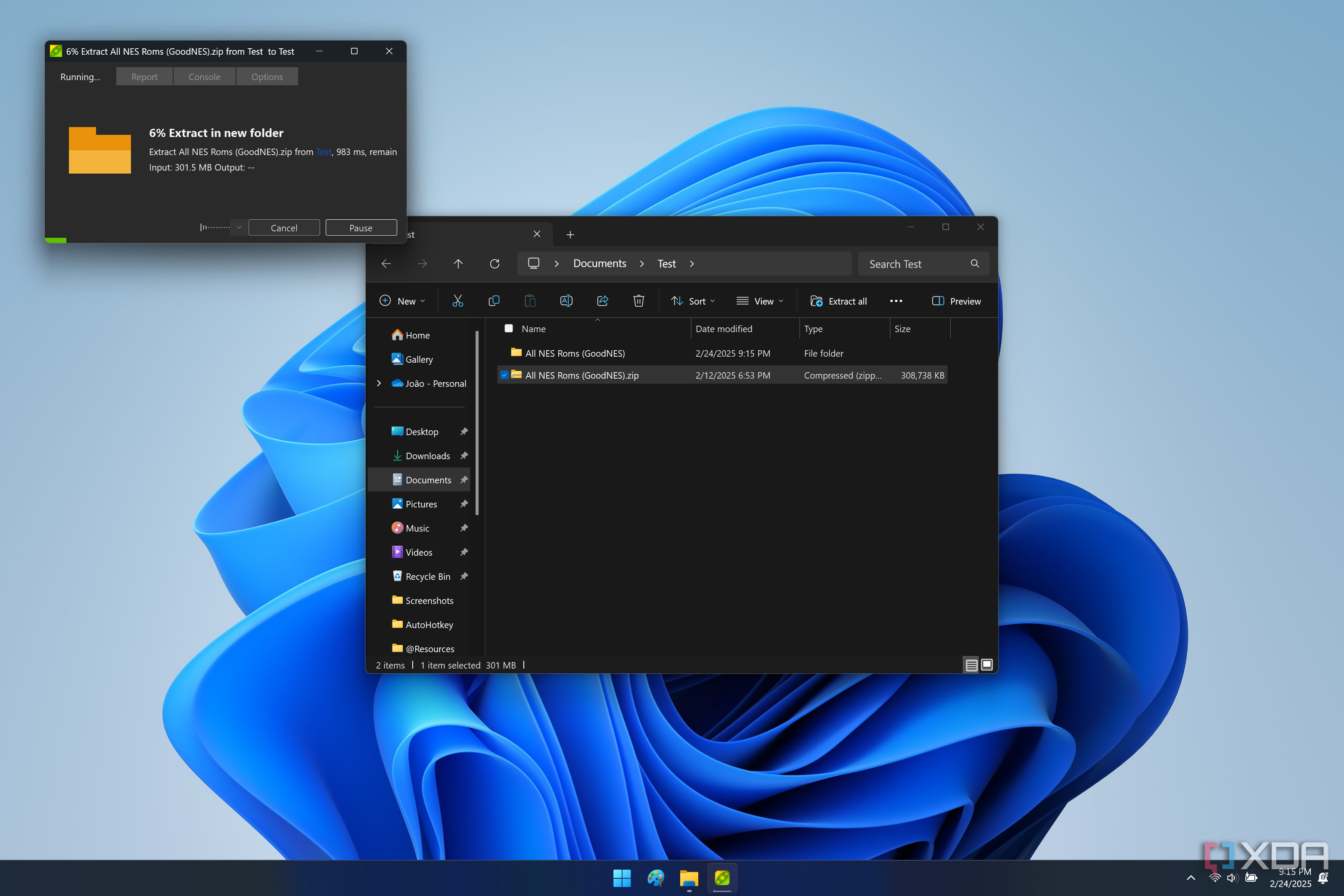Click the Documents breadcrumb in address bar

(x=600, y=264)
